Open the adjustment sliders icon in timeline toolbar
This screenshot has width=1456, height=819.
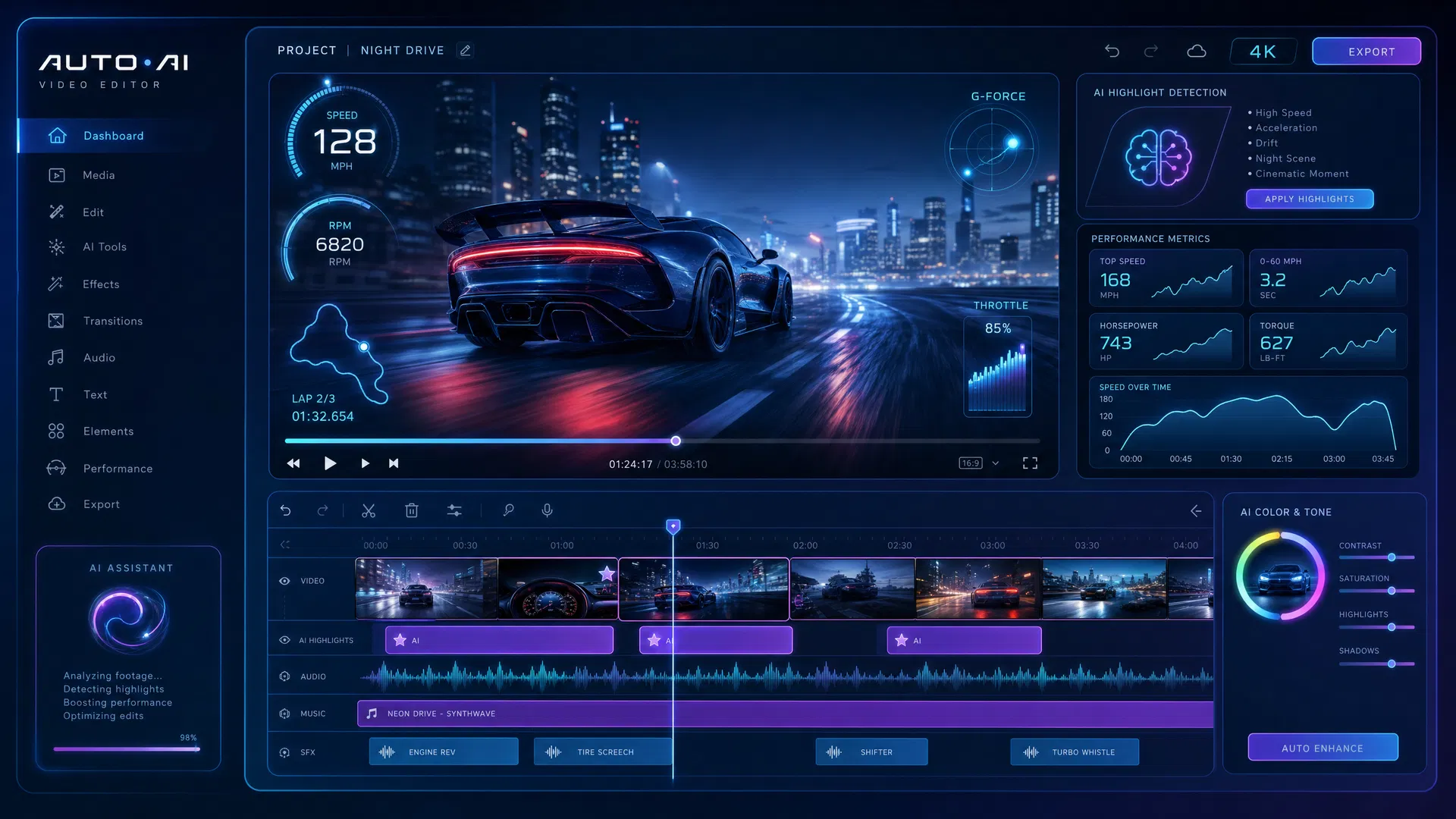[454, 511]
